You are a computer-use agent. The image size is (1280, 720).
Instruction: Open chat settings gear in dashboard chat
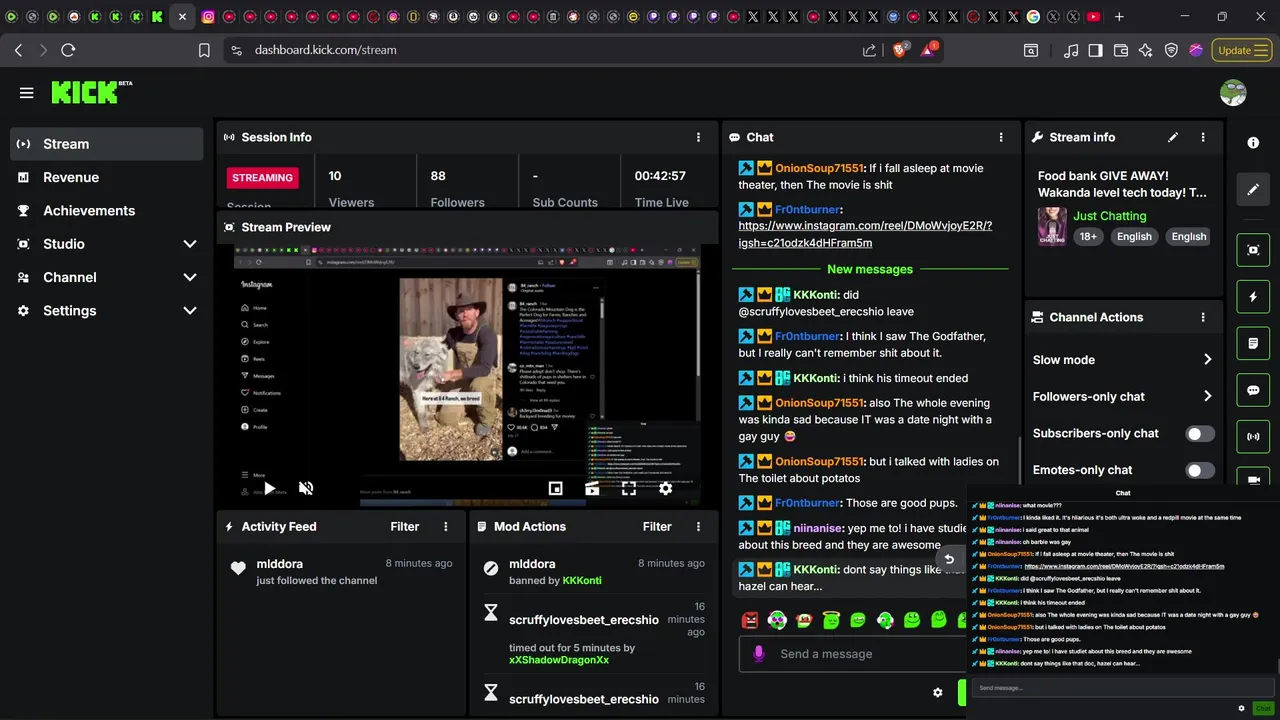pos(937,692)
